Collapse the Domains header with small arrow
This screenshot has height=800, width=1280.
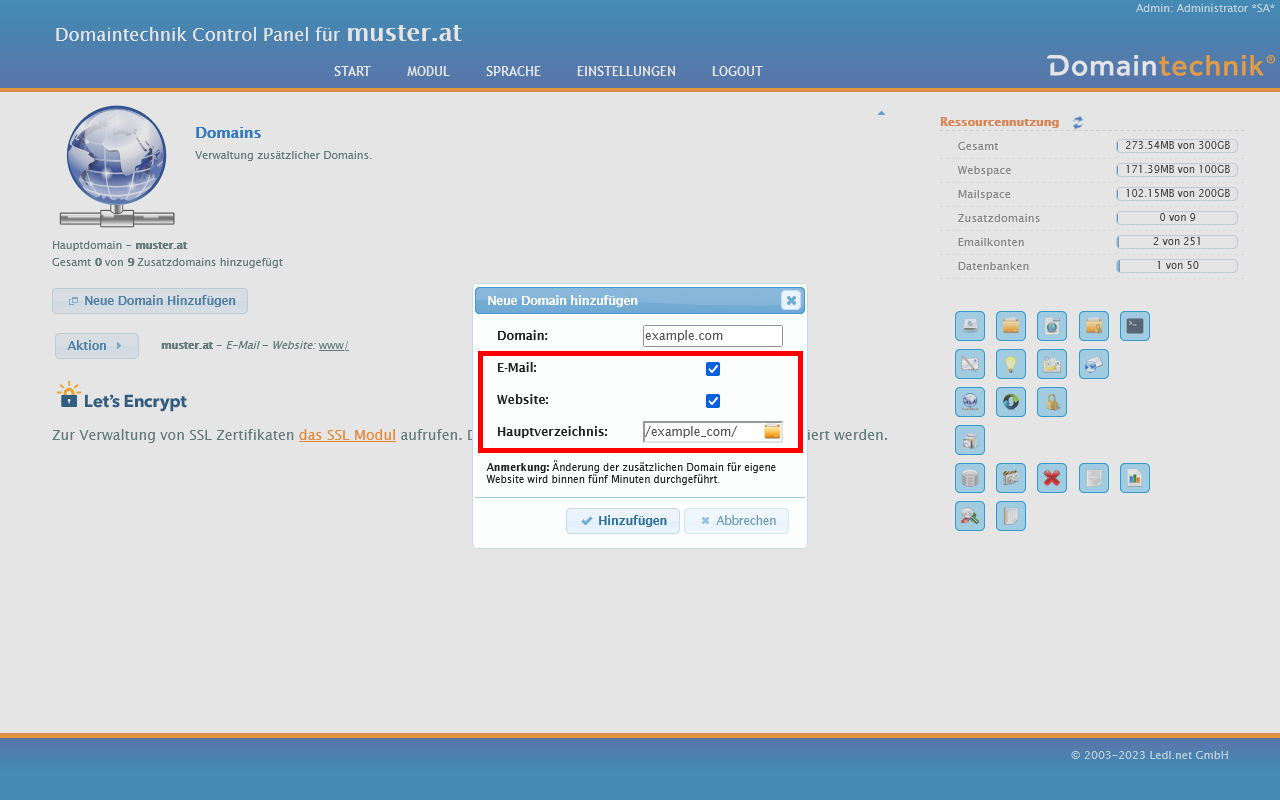(881, 113)
